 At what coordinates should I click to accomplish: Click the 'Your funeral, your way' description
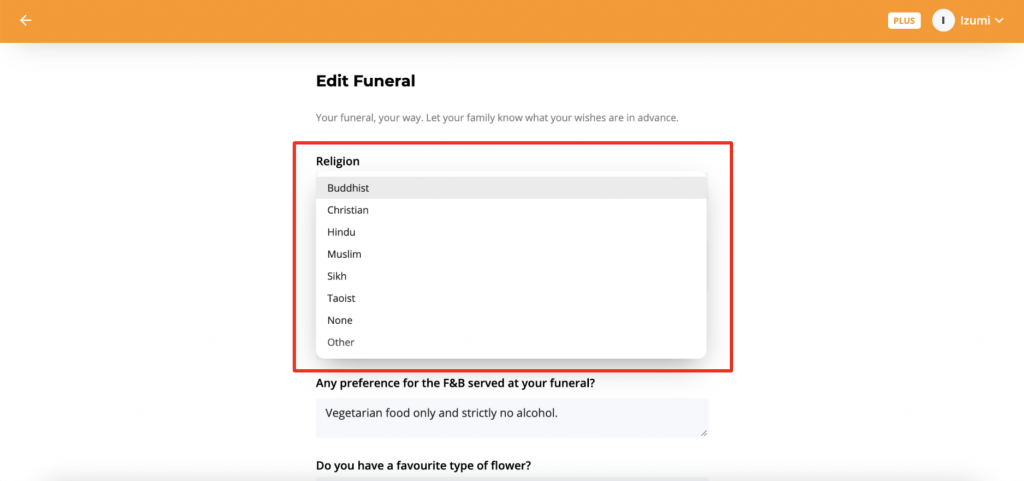click(x=497, y=118)
